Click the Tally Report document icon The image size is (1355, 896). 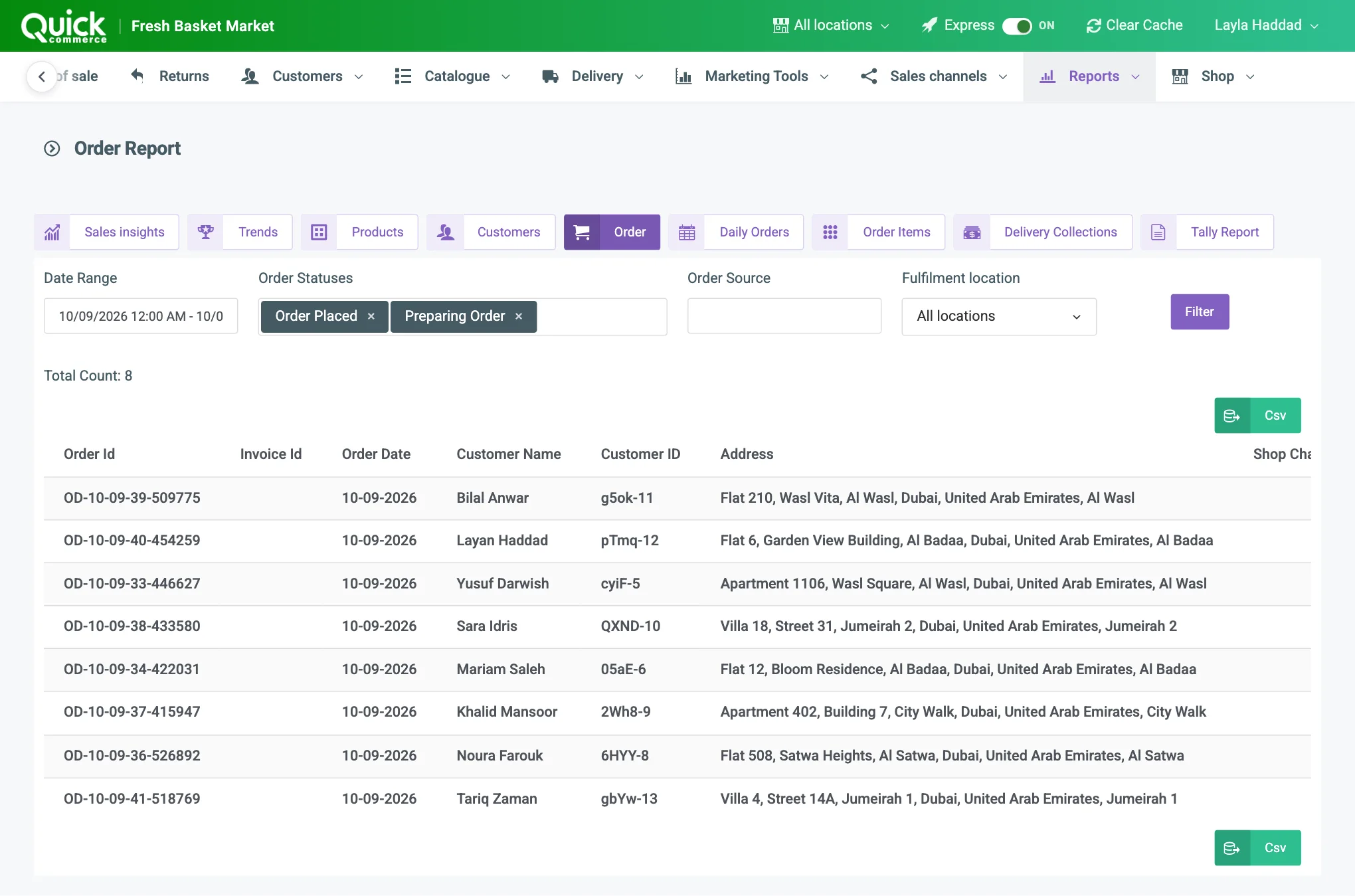[x=1158, y=232]
